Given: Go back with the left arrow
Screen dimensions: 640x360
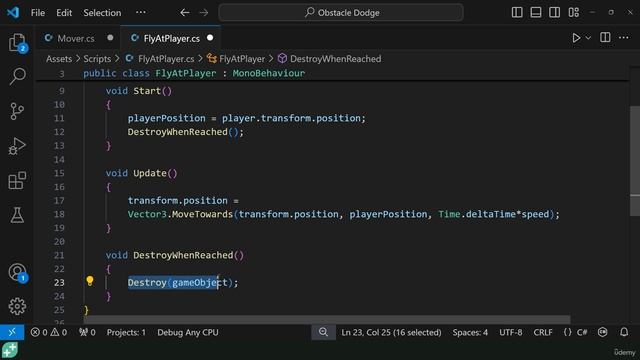Looking at the screenshot, I should click(185, 13).
